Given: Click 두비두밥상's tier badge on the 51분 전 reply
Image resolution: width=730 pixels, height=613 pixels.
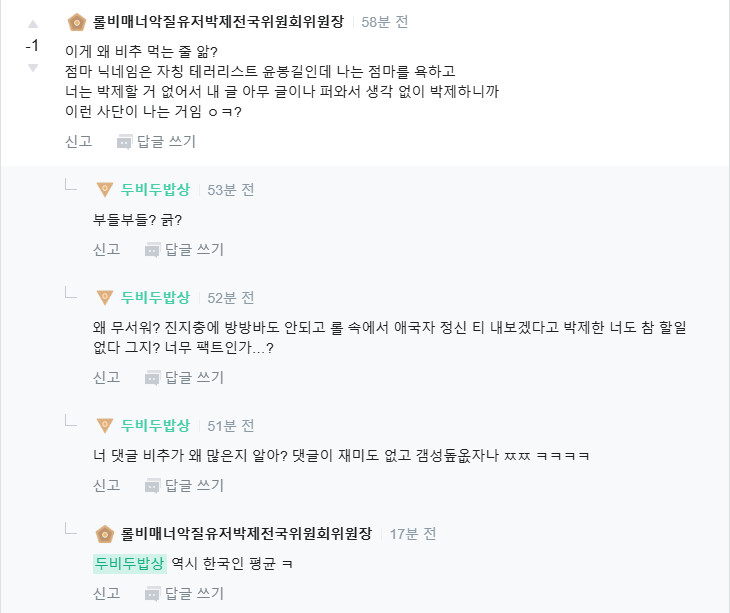Looking at the screenshot, I should pyautogui.click(x=104, y=425).
